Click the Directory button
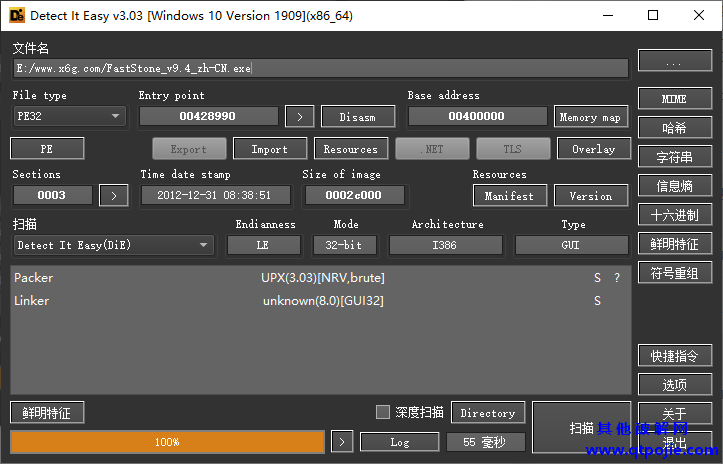Image resolution: width=723 pixels, height=464 pixels. [x=488, y=412]
